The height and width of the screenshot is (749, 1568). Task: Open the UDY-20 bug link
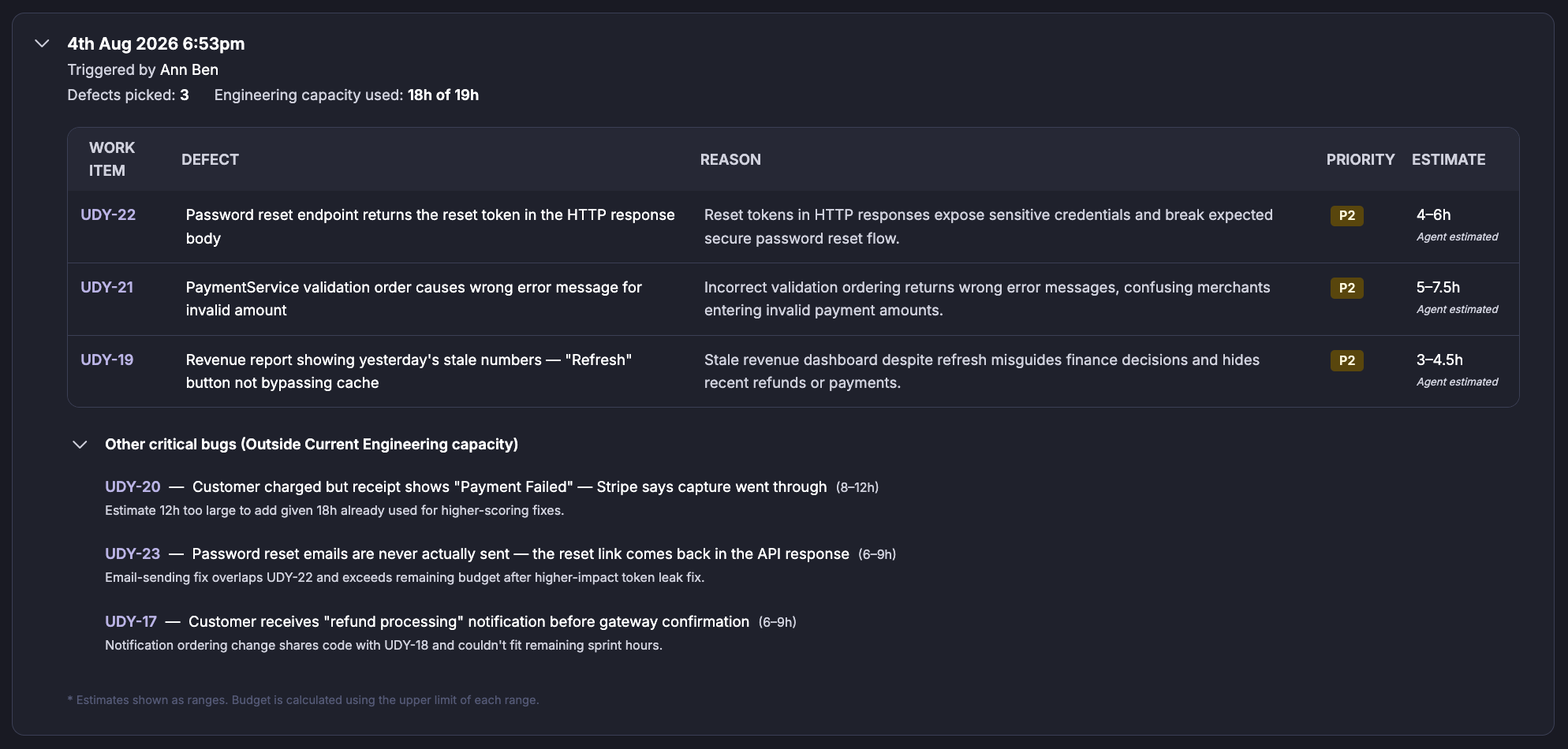point(133,486)
